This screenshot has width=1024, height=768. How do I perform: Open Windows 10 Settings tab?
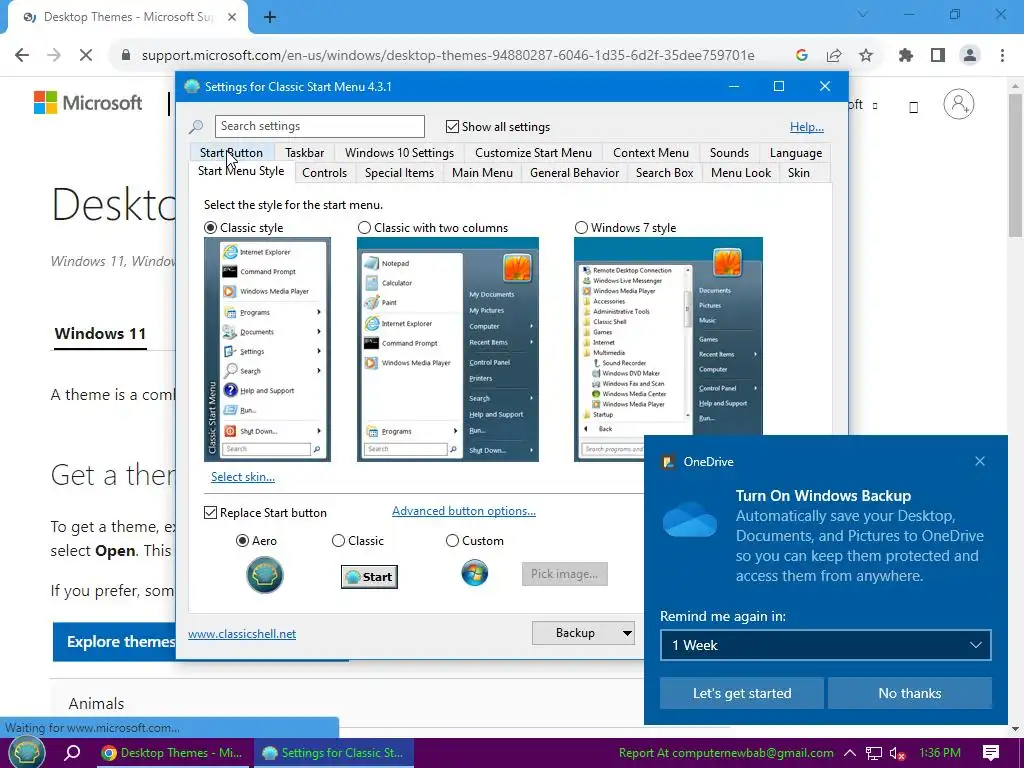399,153
